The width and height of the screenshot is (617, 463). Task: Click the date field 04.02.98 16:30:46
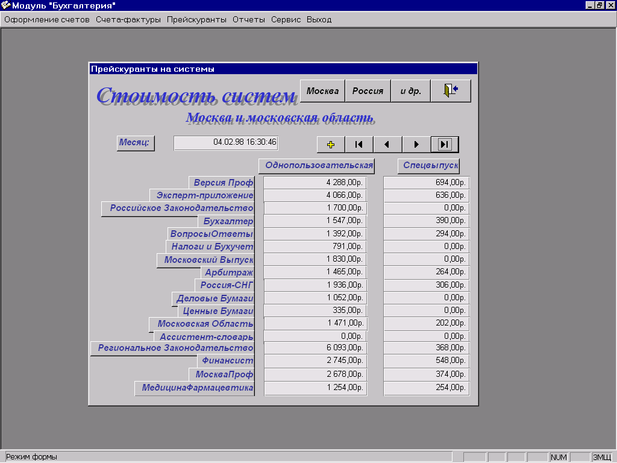click(x=226, y=142)
